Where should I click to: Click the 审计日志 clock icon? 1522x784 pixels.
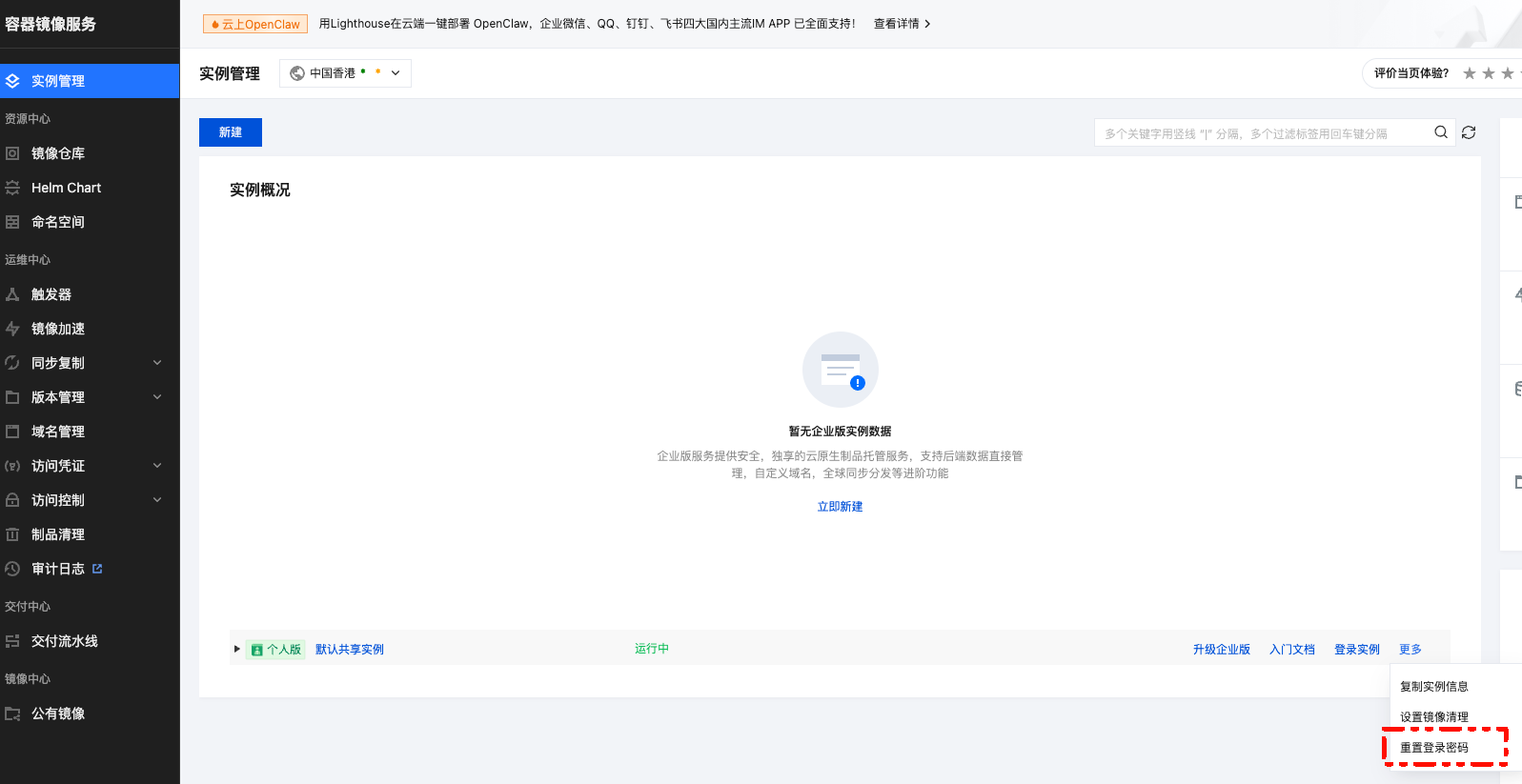pyautogui.click(x=12, y=569)
